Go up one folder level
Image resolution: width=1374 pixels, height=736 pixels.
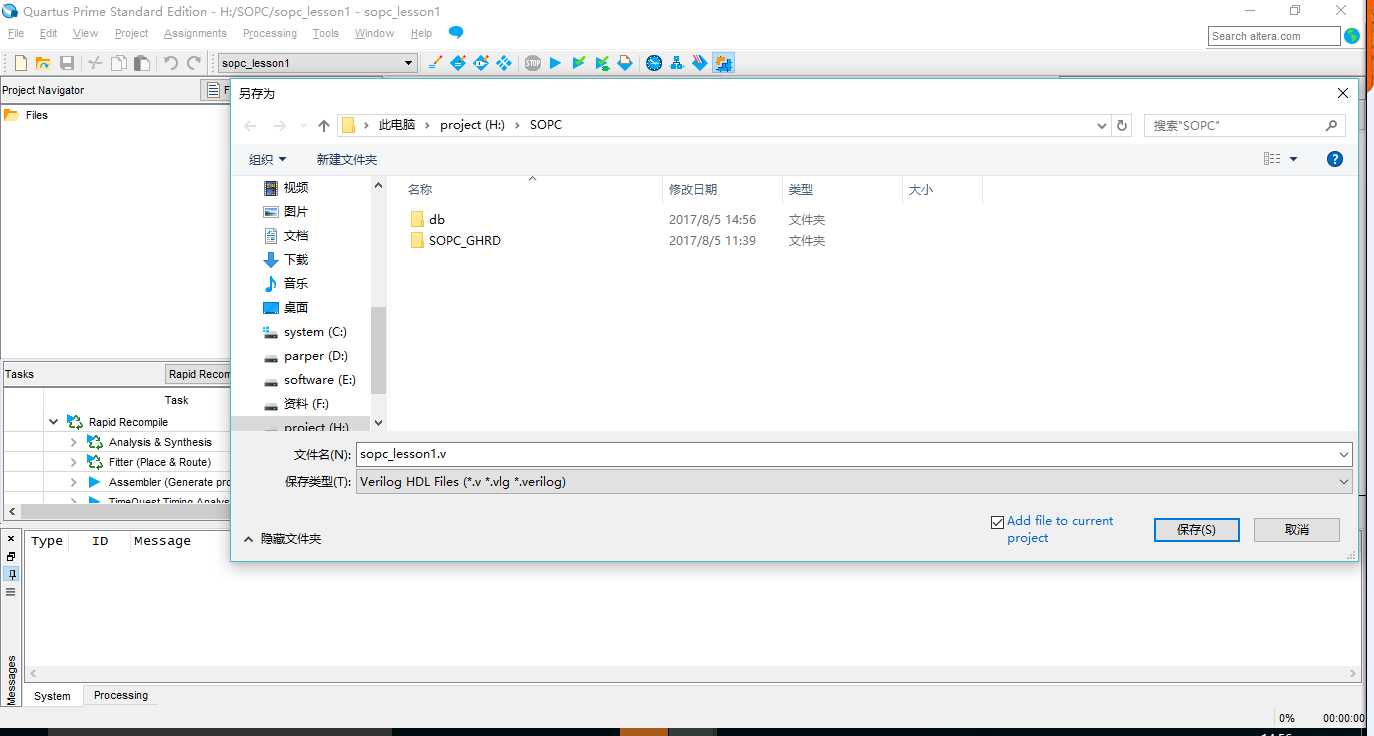[x=323, y=126]
